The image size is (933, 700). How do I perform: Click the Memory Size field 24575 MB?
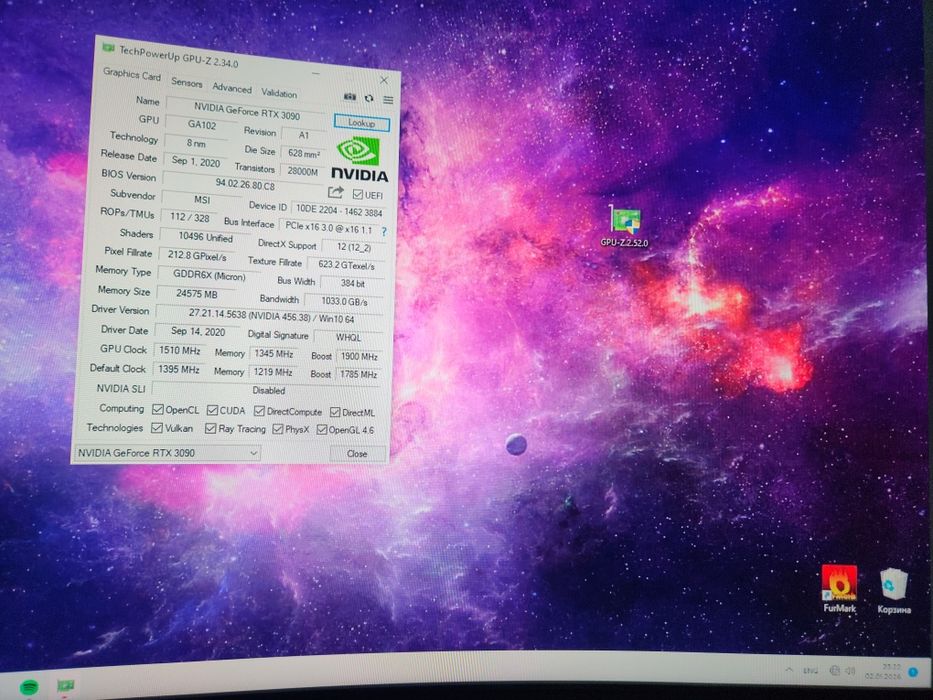196,293
